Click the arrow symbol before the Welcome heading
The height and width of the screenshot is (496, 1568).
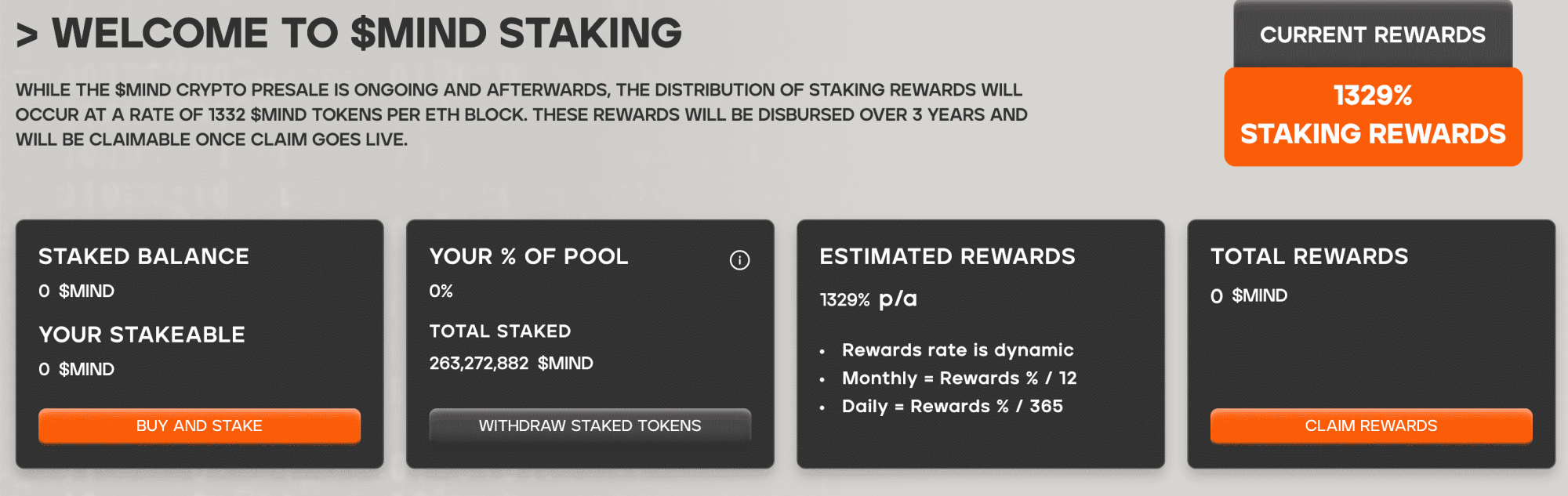click(x=27, y=35)
